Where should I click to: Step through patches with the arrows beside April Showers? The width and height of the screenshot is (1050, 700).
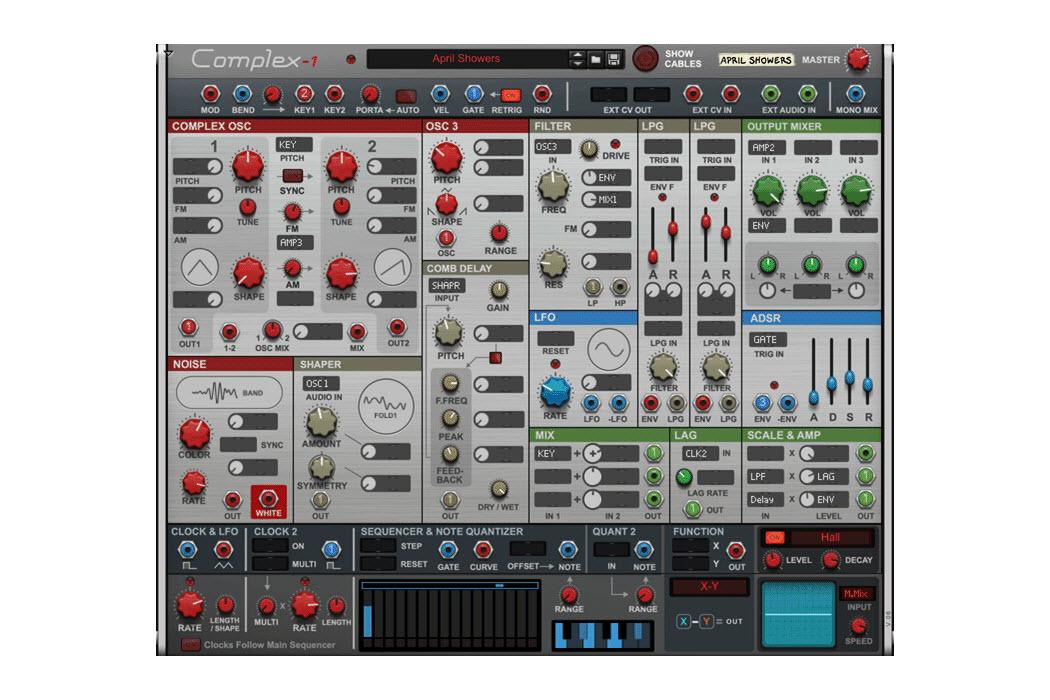577,59
